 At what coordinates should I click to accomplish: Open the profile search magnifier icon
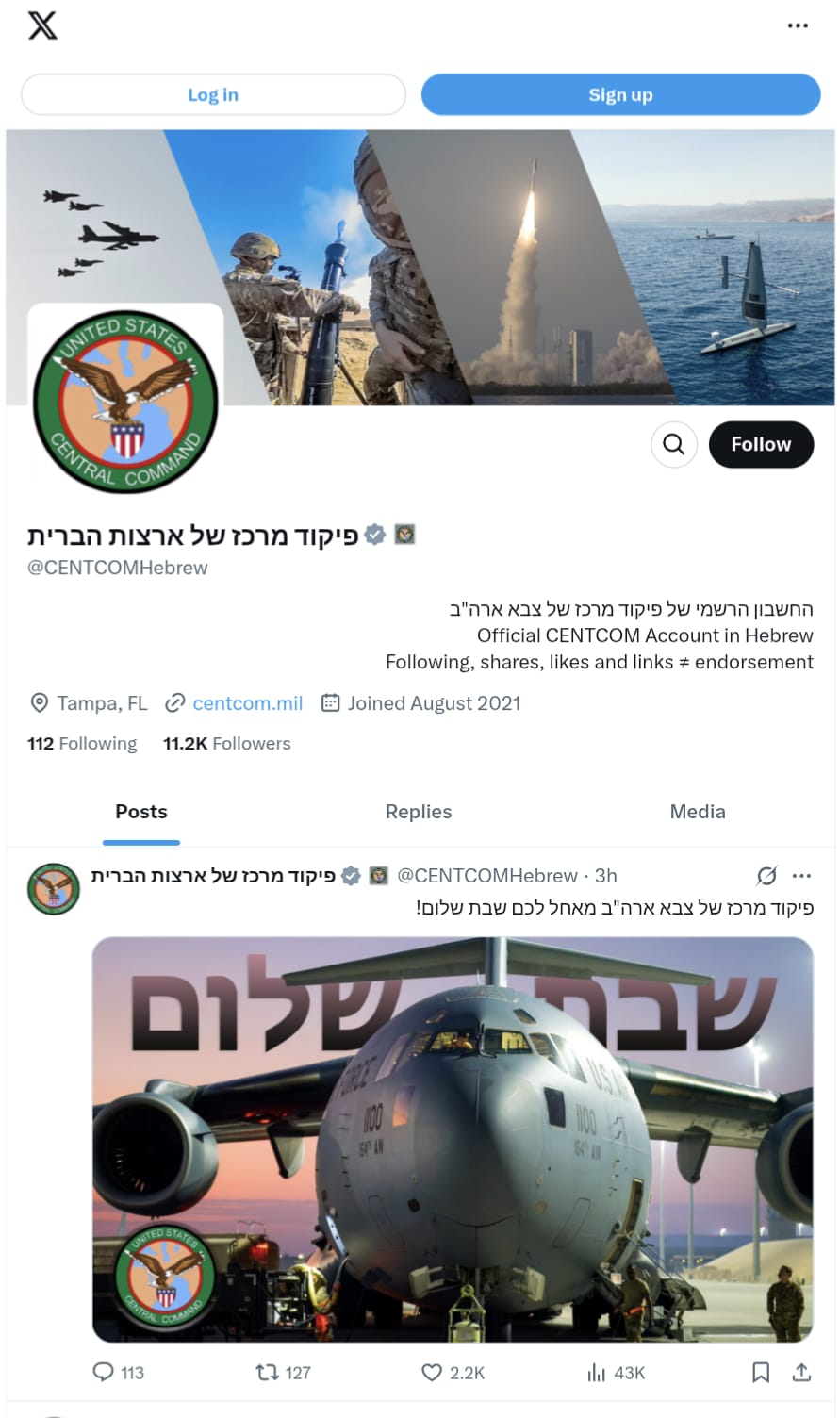[x=674, y=444]
